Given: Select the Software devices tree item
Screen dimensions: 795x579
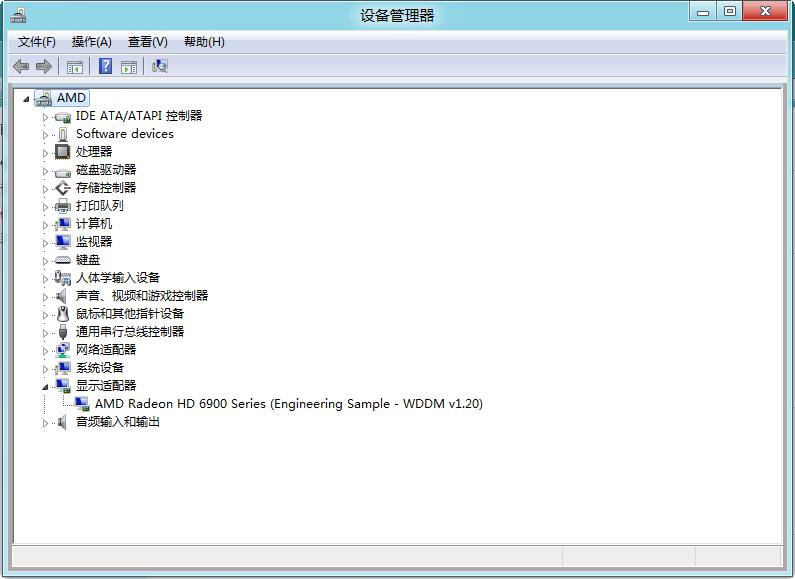Looking at the screenshot, I should (x=124, y=134).
